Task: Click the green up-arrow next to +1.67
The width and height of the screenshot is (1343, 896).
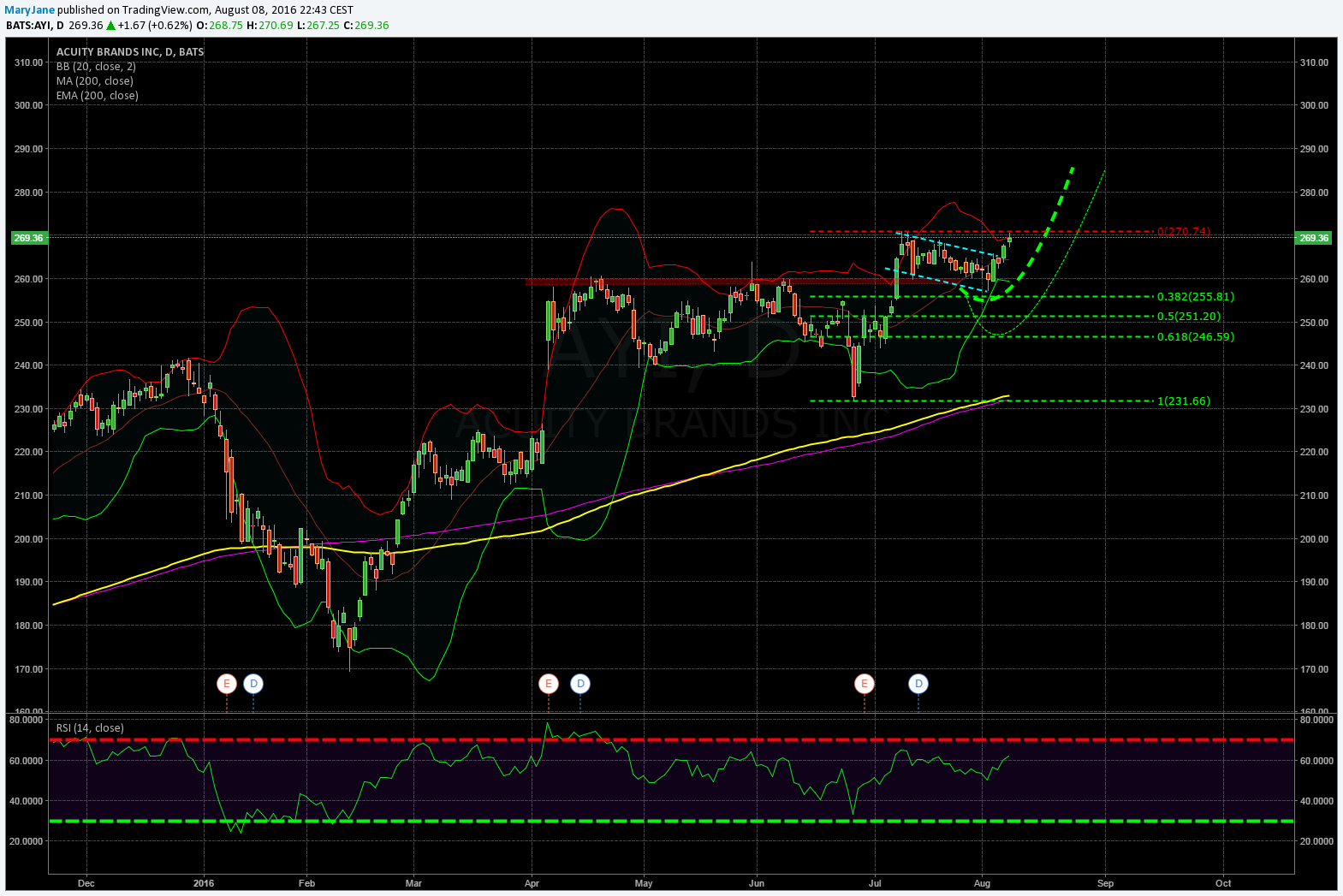Action: [x=110, y=26]
